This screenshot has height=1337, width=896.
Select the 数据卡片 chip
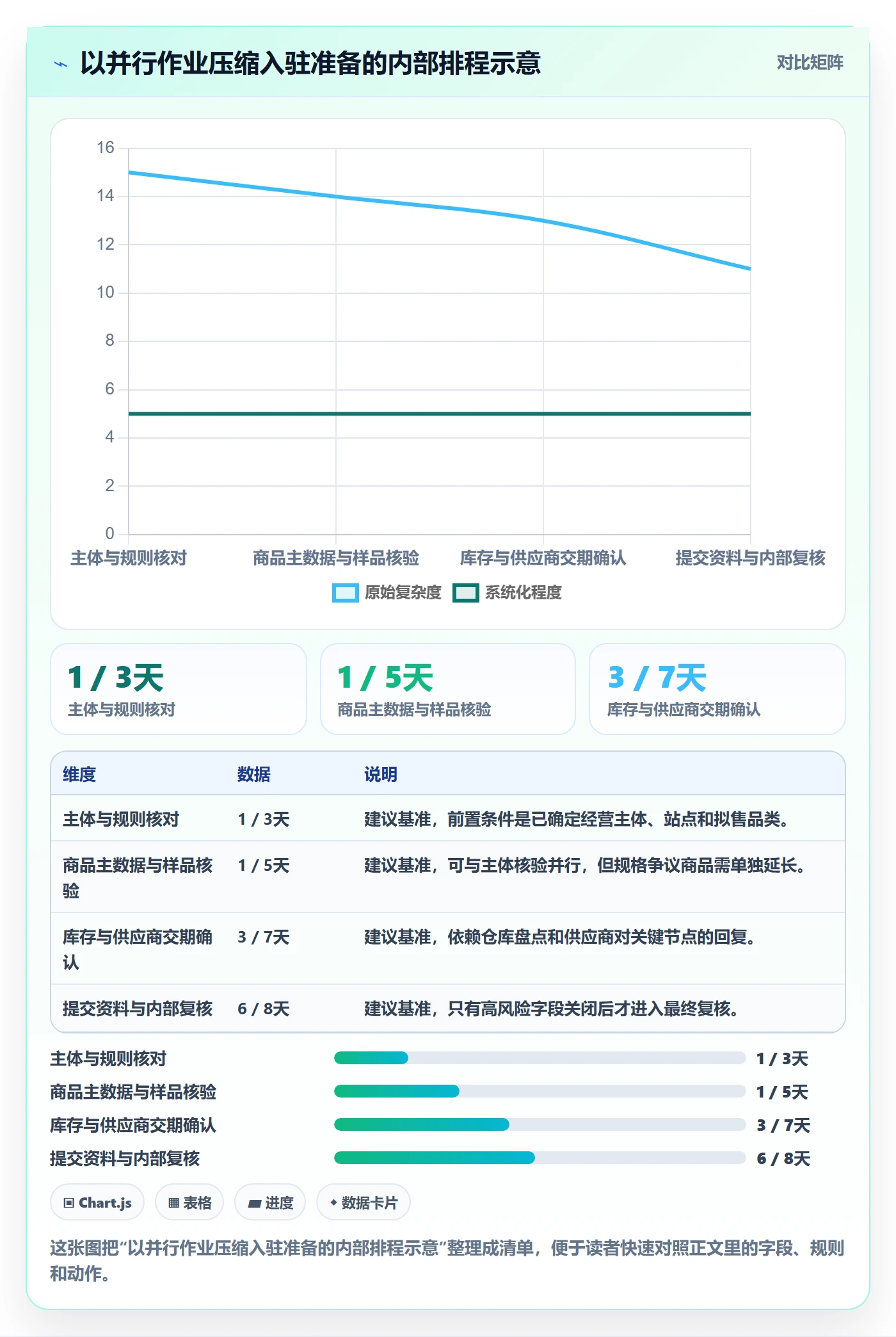click(364, 1203)
